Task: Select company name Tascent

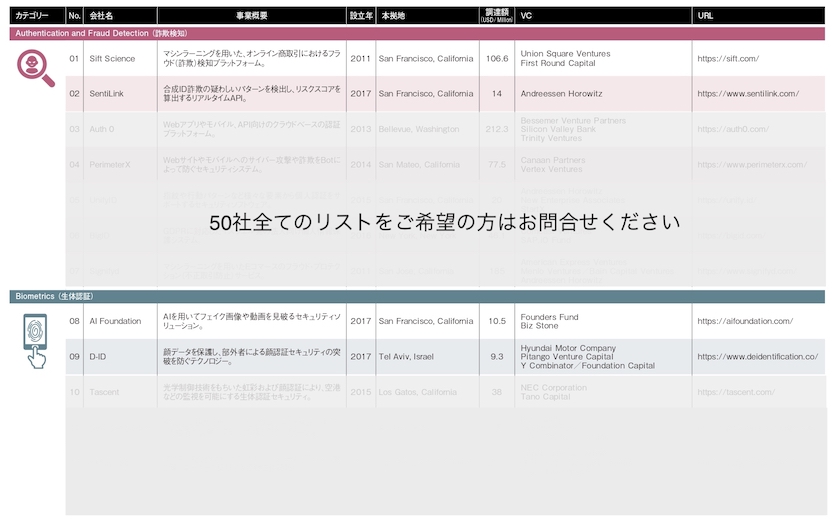Action: [x=104, y=393]
